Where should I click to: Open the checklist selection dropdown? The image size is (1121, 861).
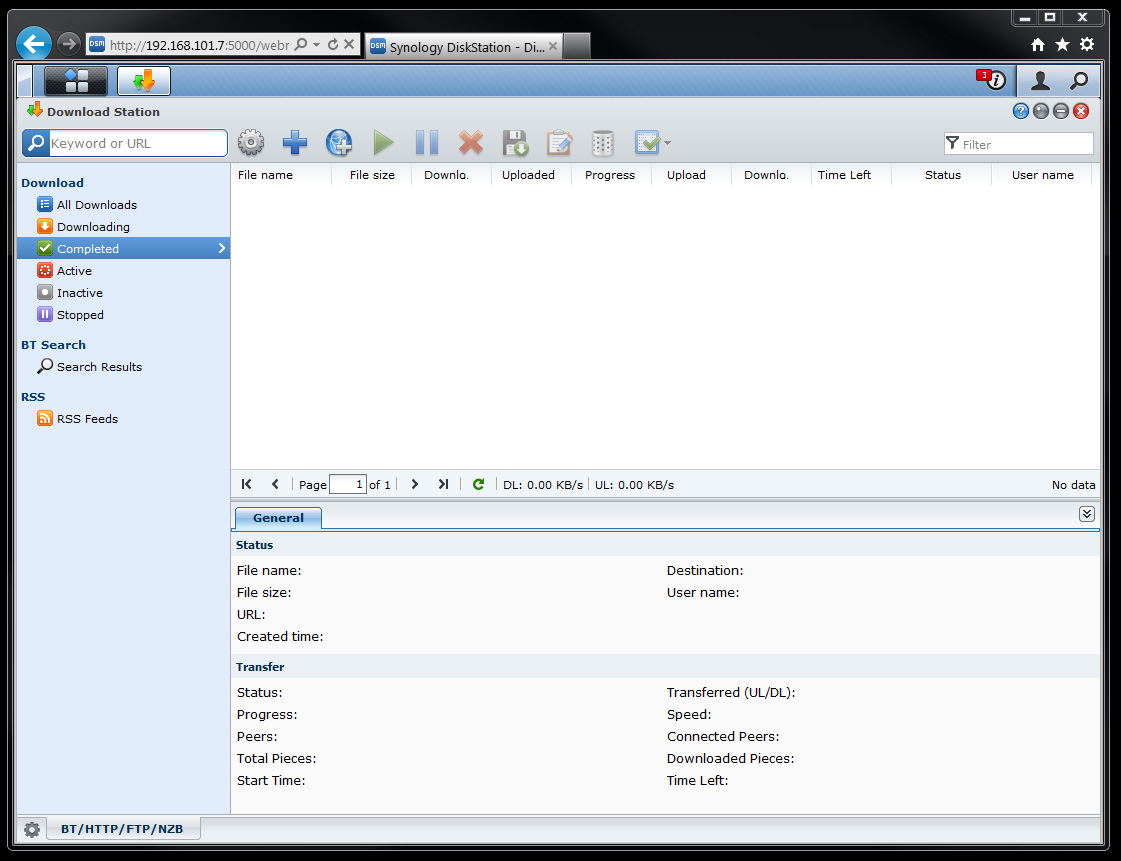pyautogui.click(x=652, y=143)
